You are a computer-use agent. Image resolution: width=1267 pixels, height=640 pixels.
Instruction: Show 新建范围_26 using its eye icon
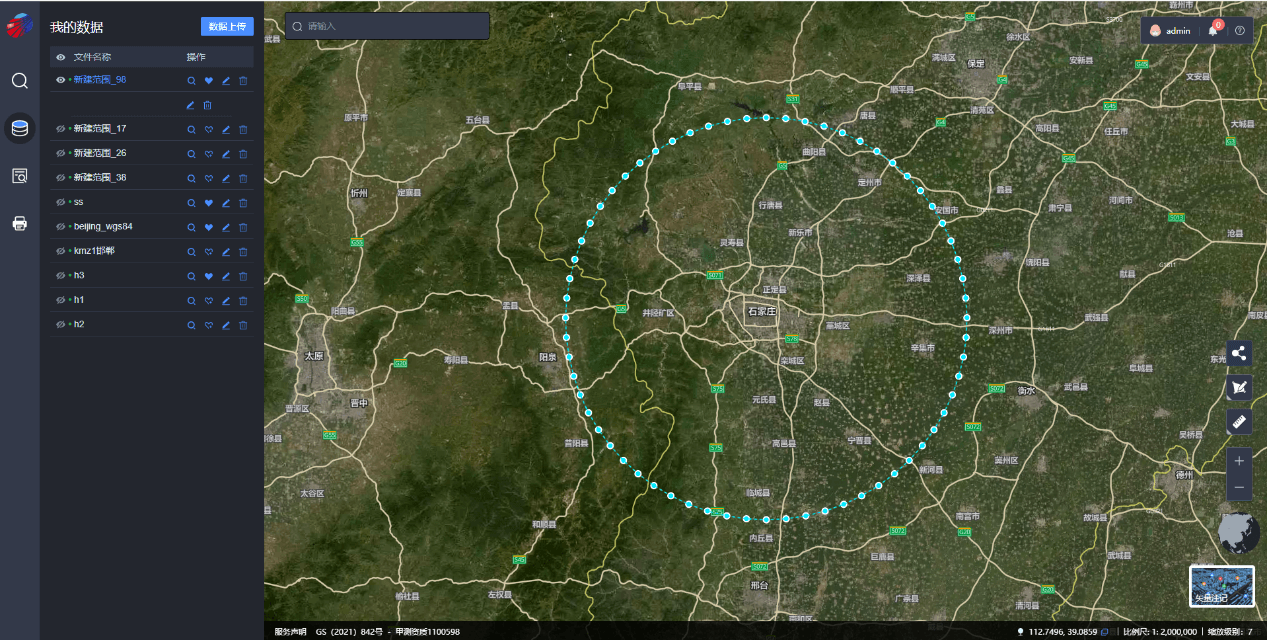tap(60, 154)
